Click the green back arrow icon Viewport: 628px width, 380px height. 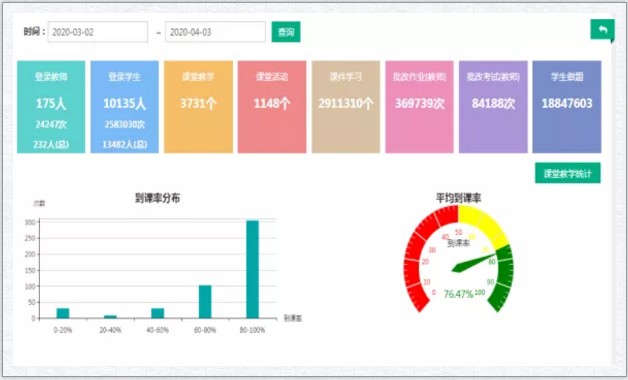(602, 30)
